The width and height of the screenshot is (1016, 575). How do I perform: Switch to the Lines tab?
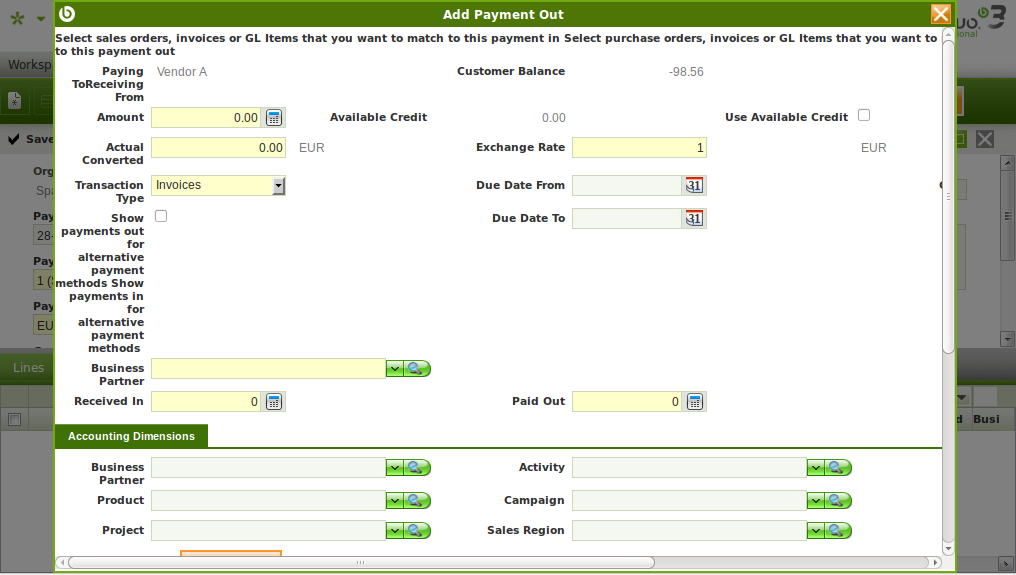28,367
